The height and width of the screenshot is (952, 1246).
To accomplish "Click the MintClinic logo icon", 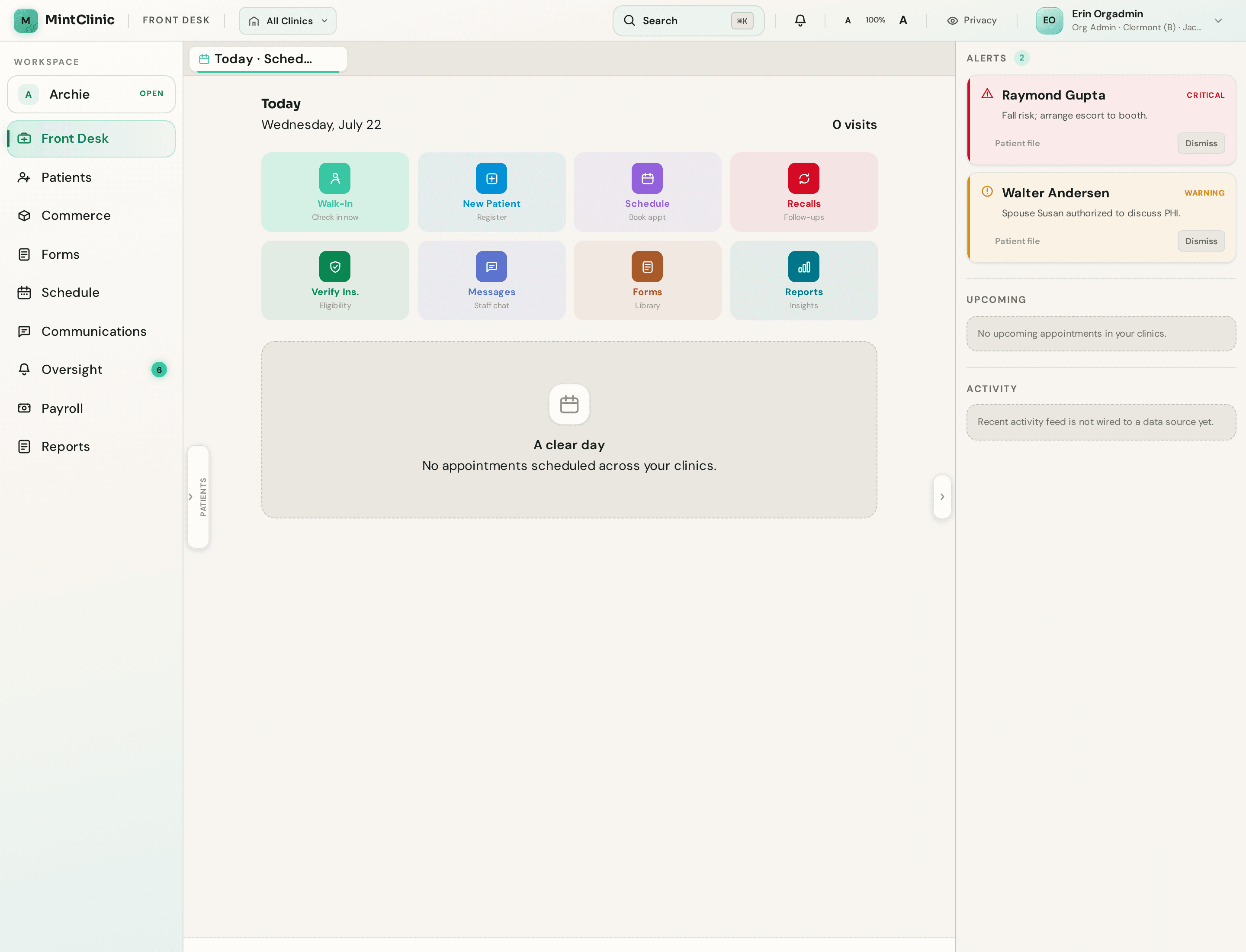I will (x=26, y=20).
